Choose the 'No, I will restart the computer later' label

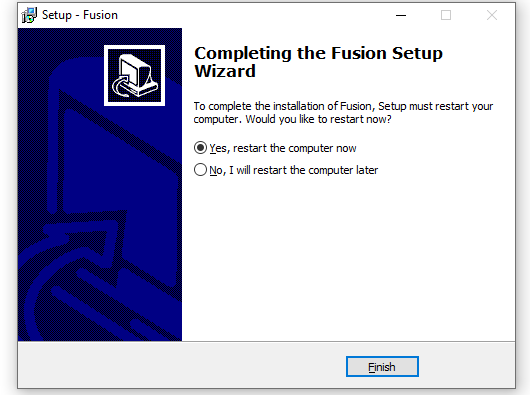[293, 170]
